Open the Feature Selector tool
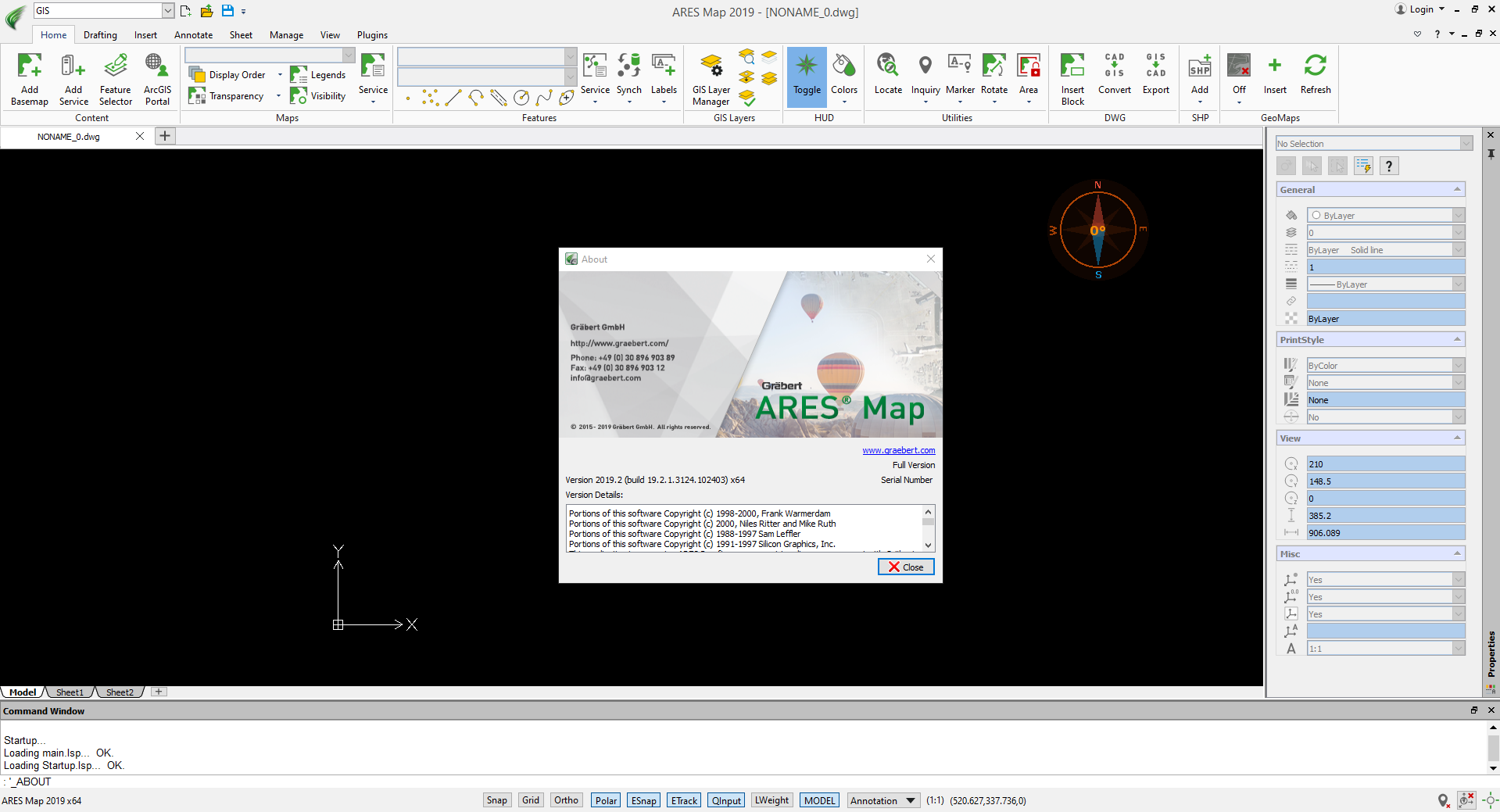The width and height of the screenshot is (1500, 812). (116, 66)
